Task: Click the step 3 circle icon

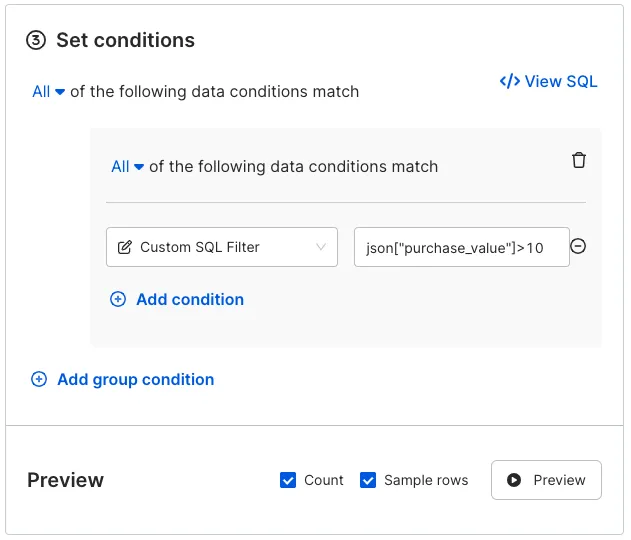Action: [x=36, y=40]
